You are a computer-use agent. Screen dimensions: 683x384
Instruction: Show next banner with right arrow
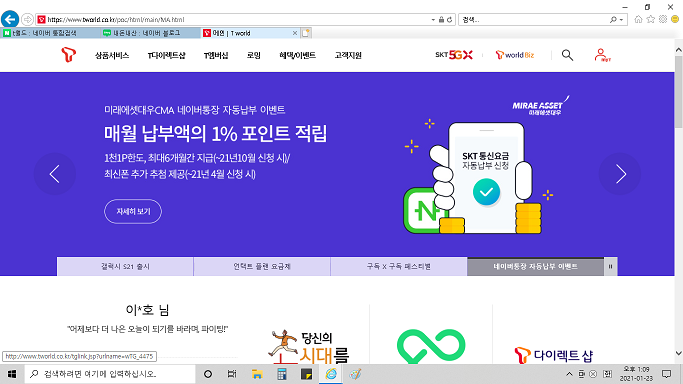tap(620, 174)
